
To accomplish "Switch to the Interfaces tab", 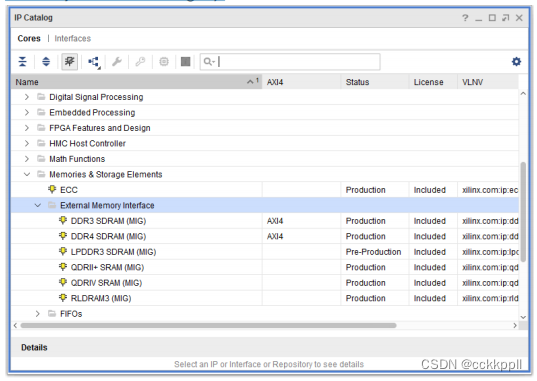I will pyautogui.click(x=73, y=38).
